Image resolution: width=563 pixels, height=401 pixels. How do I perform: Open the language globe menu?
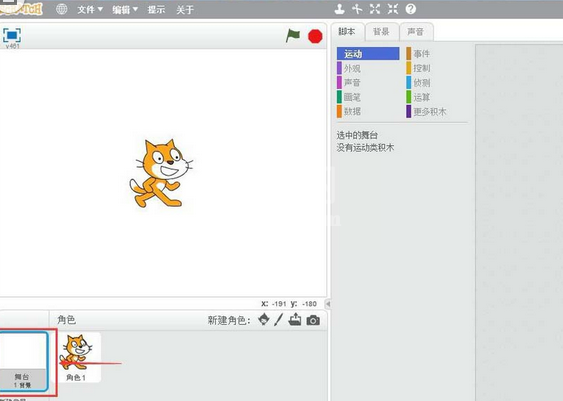pos(61,9)
